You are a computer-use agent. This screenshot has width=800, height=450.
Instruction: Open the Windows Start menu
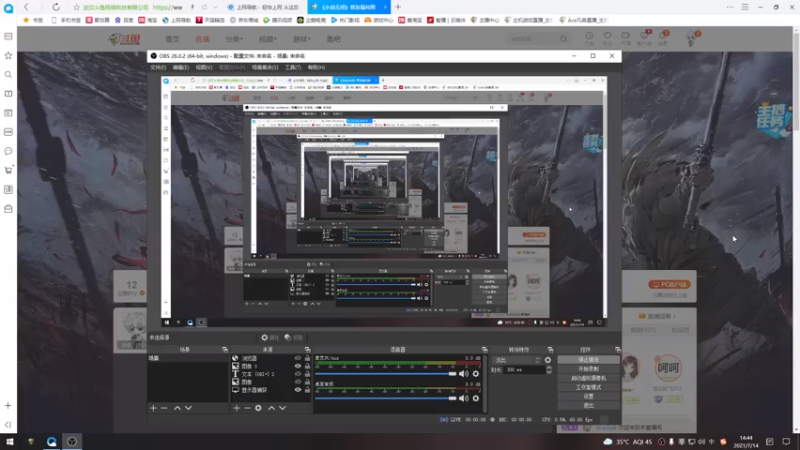click(10, 441)
